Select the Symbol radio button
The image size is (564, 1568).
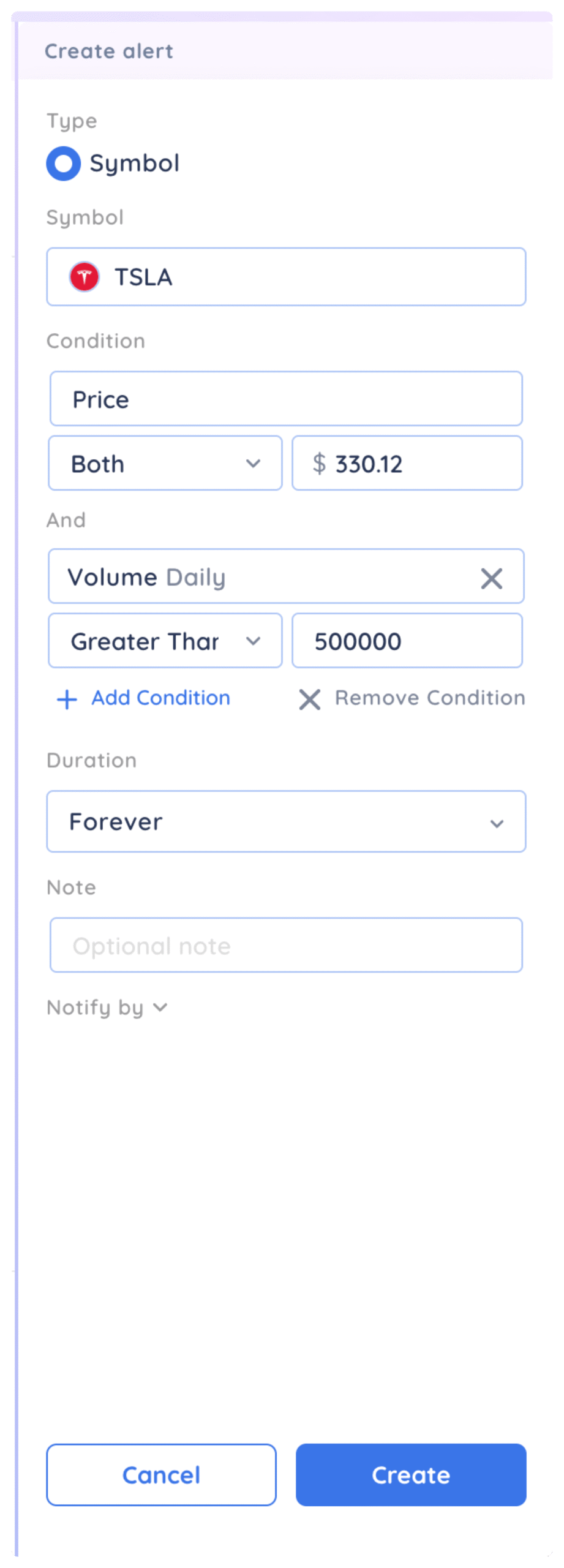[64, 164]
